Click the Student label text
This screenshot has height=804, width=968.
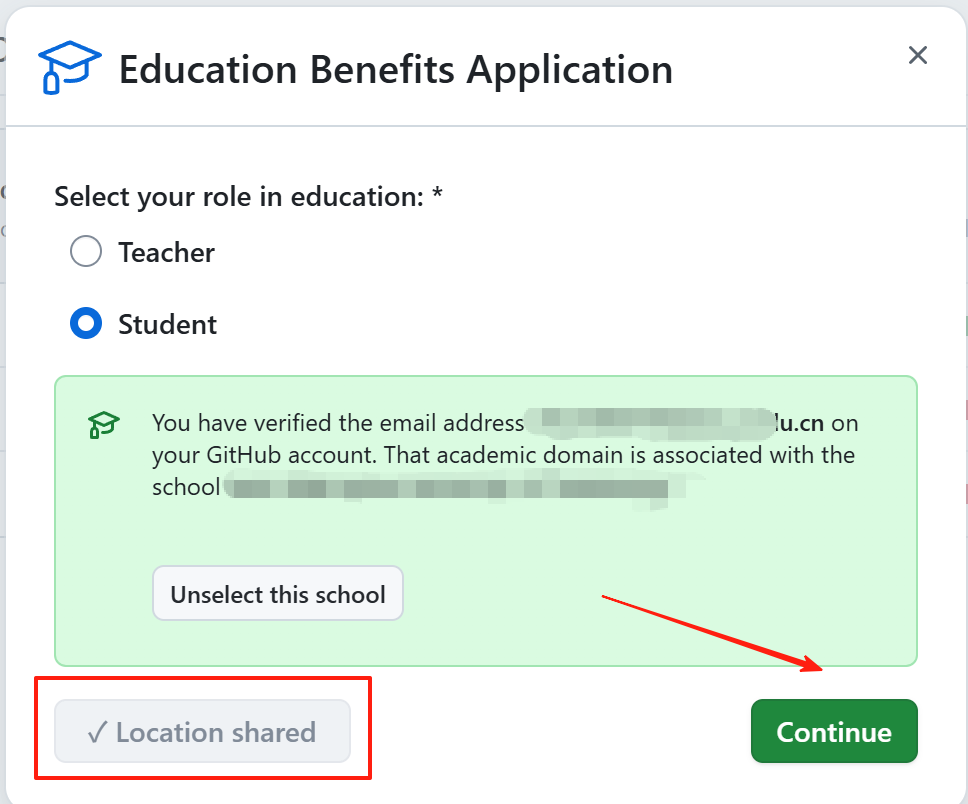tap(166, 323)
